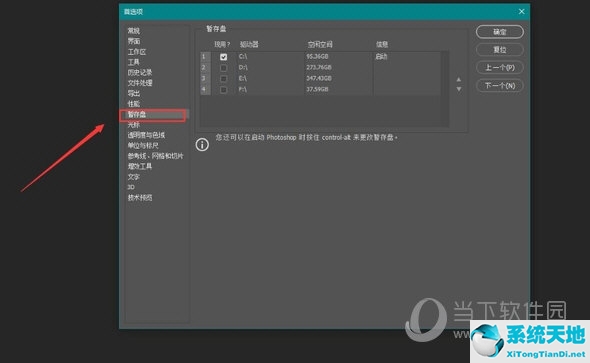Viewport: 590px width, 363px height.
Task: Select drive letter F:\ in the list
Action: (243, 89)
